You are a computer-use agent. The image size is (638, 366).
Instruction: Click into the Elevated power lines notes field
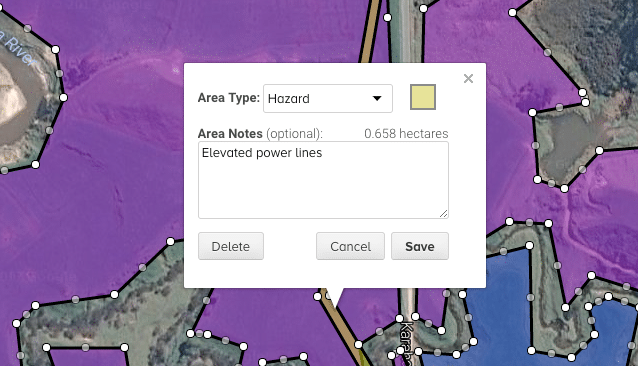tap(323, 180)
